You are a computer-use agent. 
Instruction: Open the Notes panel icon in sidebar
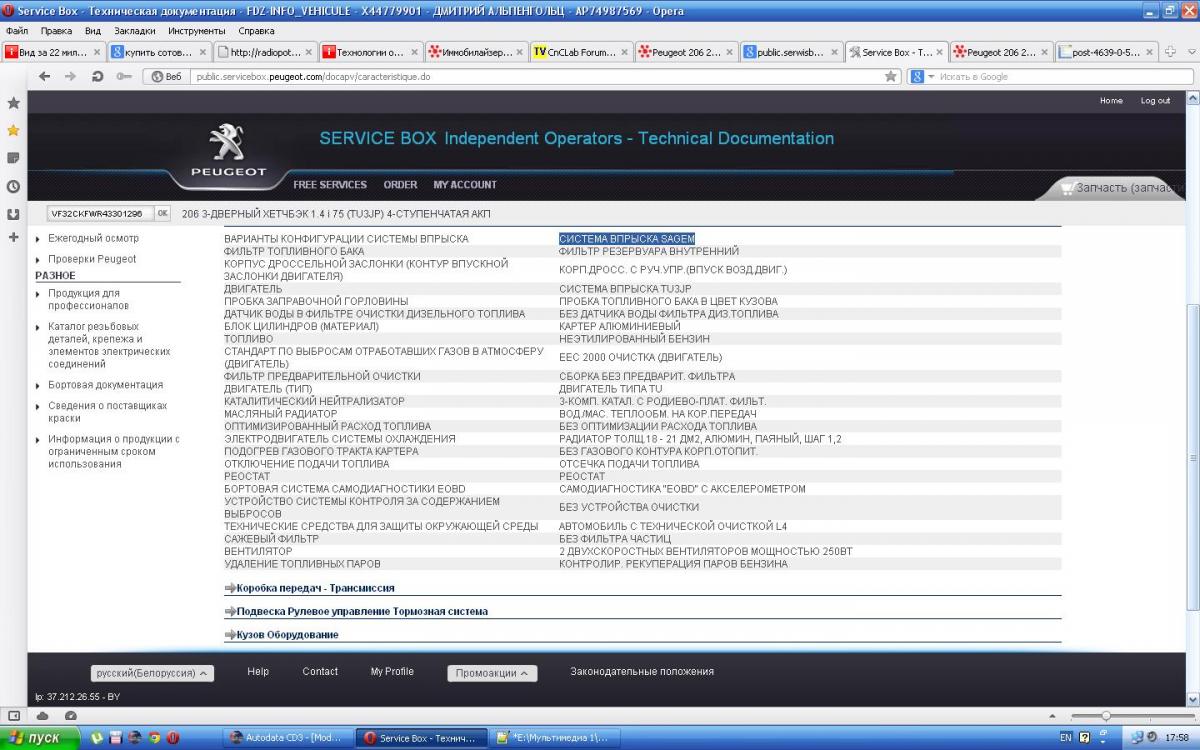pyautogui.click(x=13, y=158)
